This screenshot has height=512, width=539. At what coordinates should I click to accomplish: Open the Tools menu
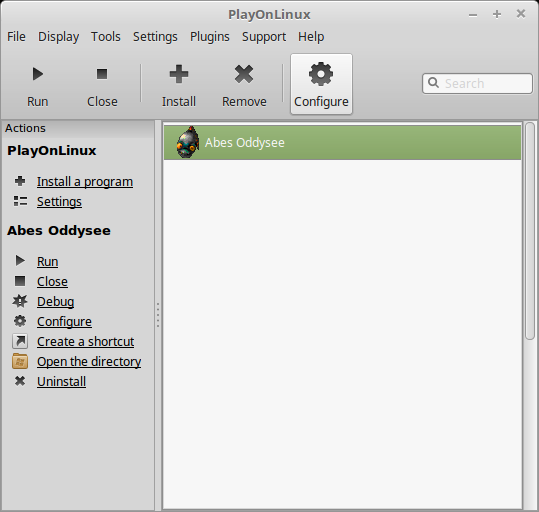(106, 36)
